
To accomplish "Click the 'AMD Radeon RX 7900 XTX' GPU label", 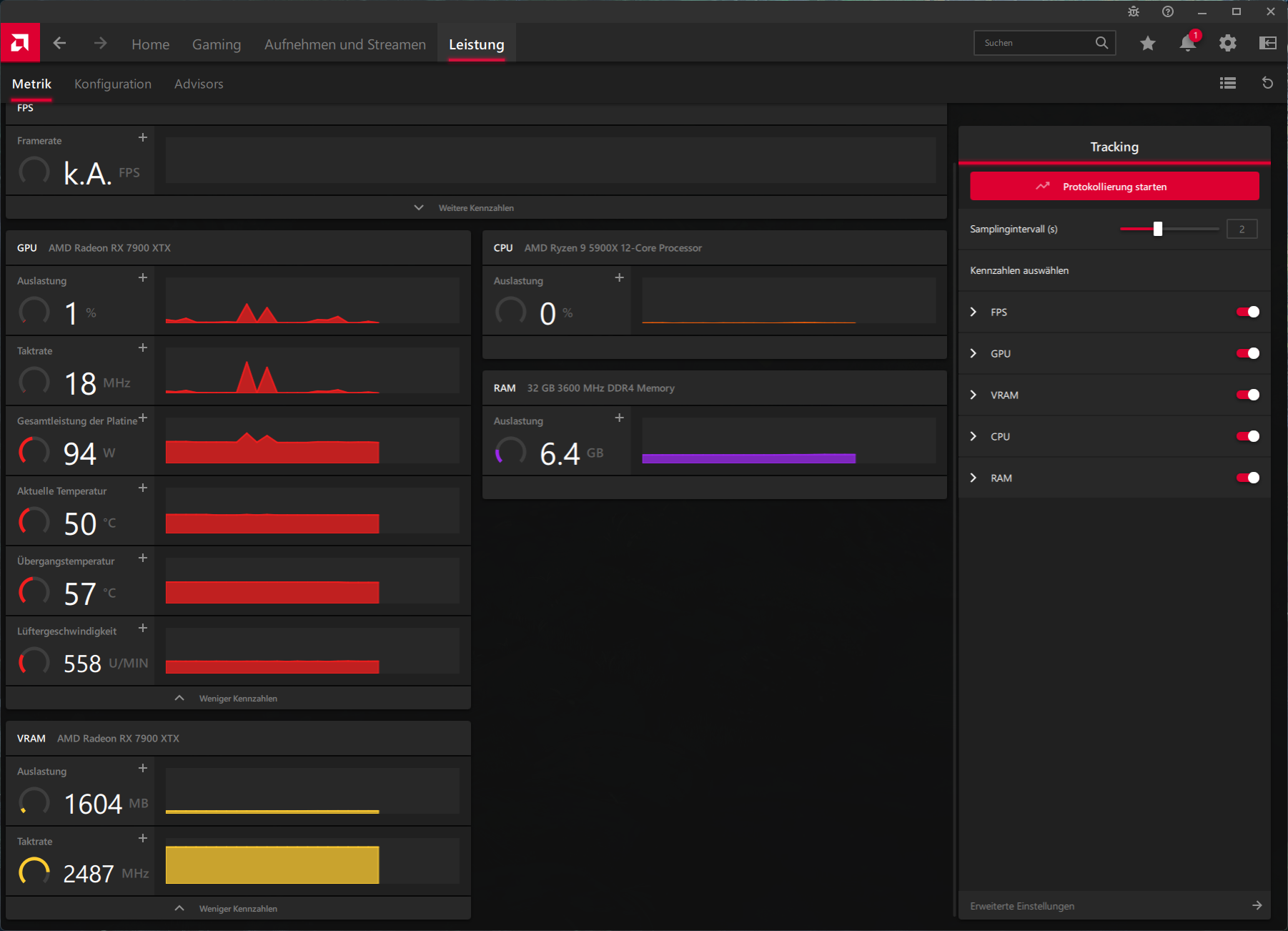I will click(x=109, y=248).
